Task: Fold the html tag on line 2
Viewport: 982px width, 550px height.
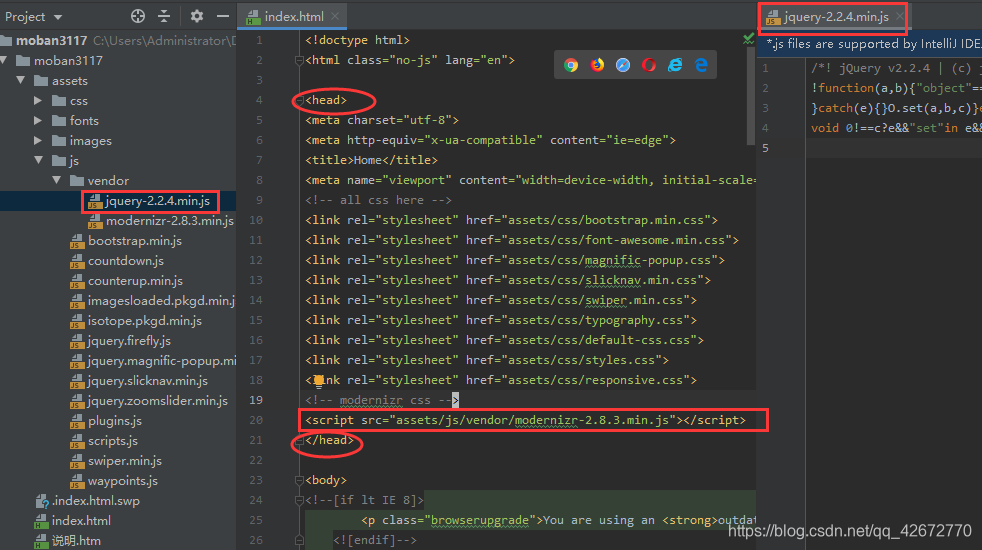Action: [x=299, y=61]
